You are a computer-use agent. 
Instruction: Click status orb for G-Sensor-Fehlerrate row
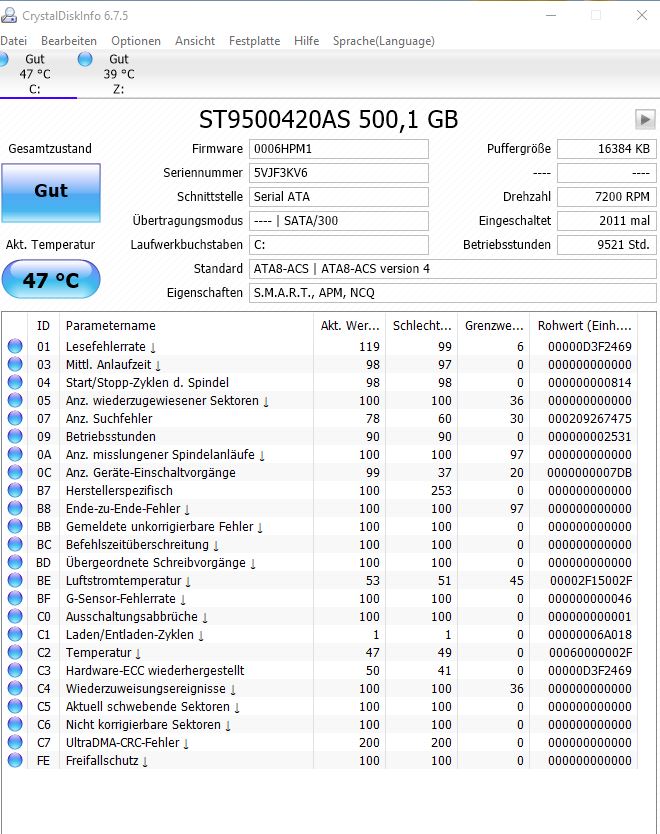[x=15, y=598]
